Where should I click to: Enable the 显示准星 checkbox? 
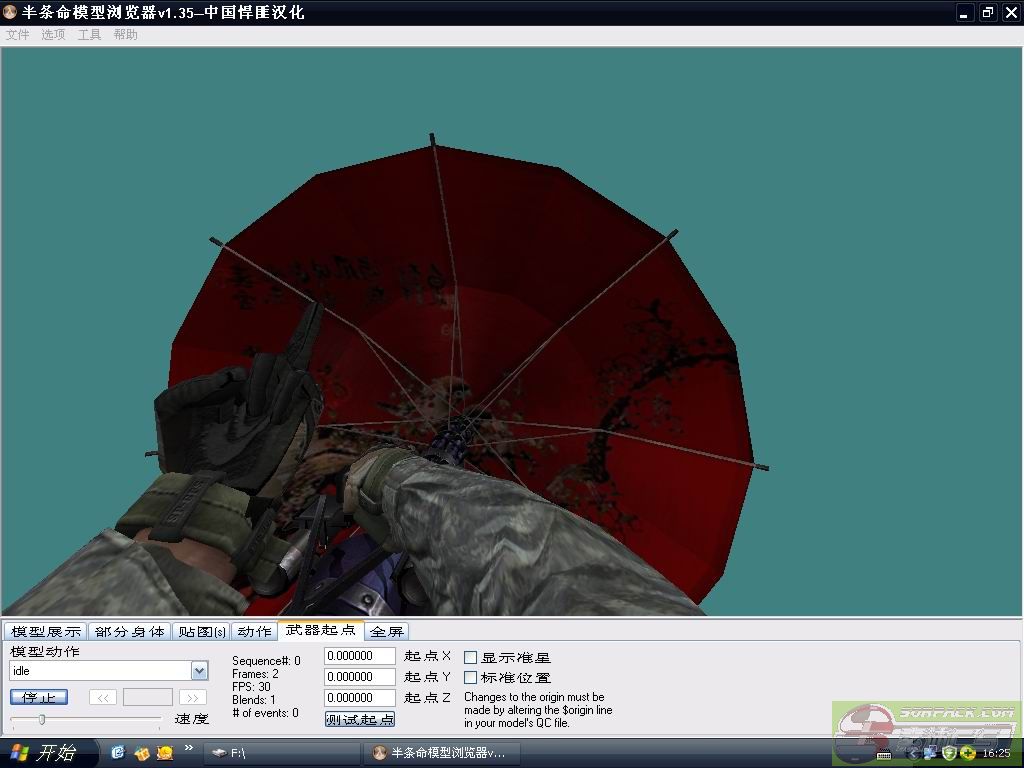[470, 658]
